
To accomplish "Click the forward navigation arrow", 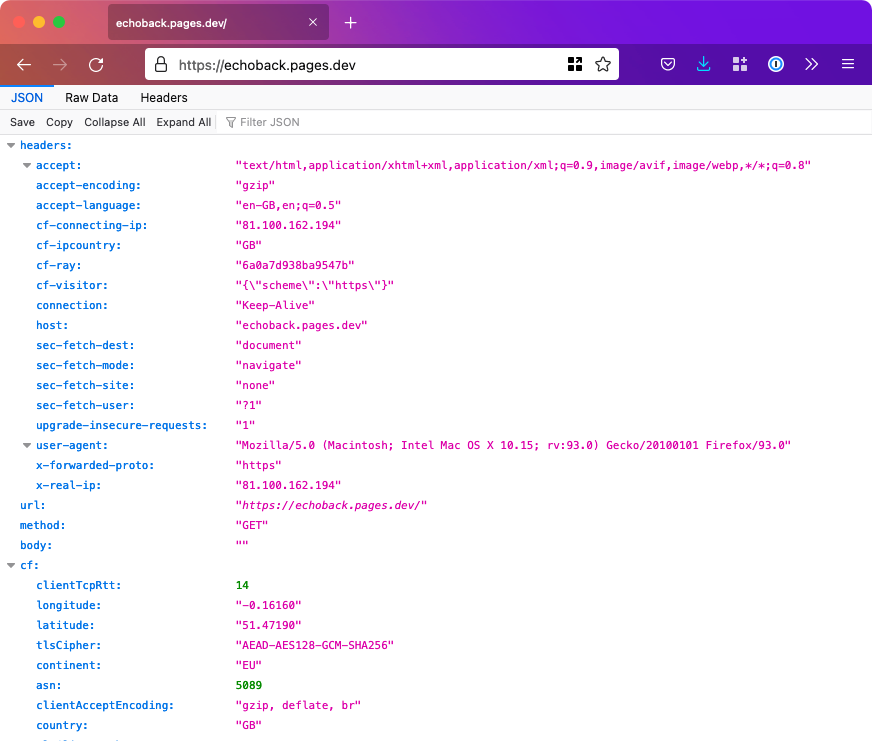I will pos(60,64).
